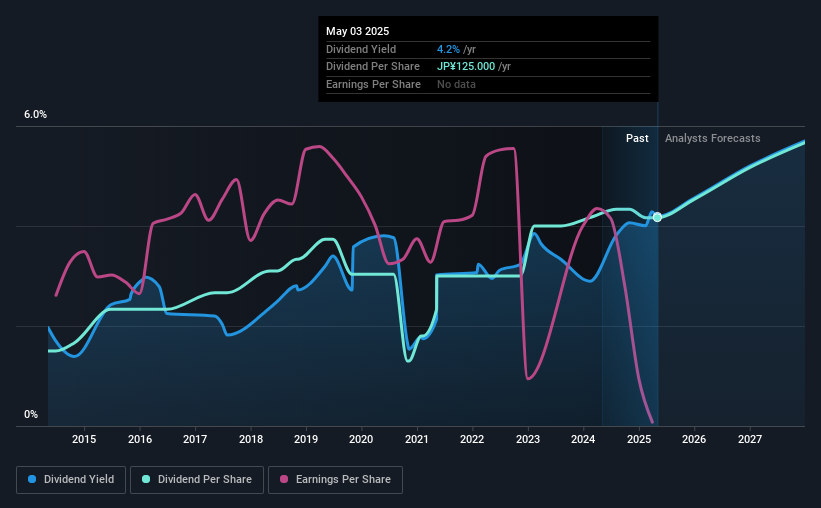Toggle the Earnings Per Share legend series
The height and width of the screenshot is (508, 821).
(335, 480)
